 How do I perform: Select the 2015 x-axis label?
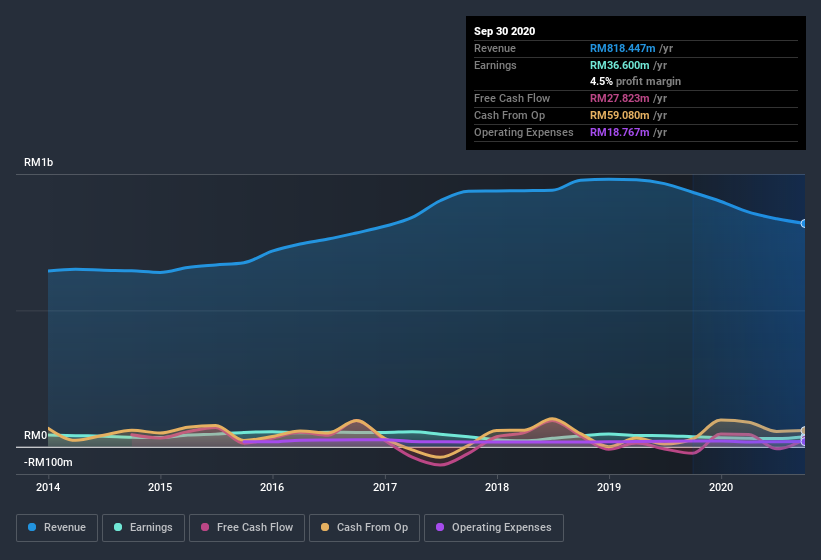point(160,487)
